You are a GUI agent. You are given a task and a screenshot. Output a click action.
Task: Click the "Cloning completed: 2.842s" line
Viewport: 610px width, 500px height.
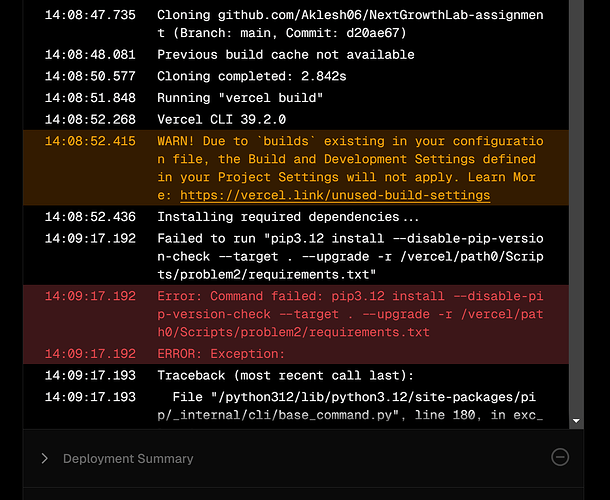pyautogui.click(x=296, y=76)
